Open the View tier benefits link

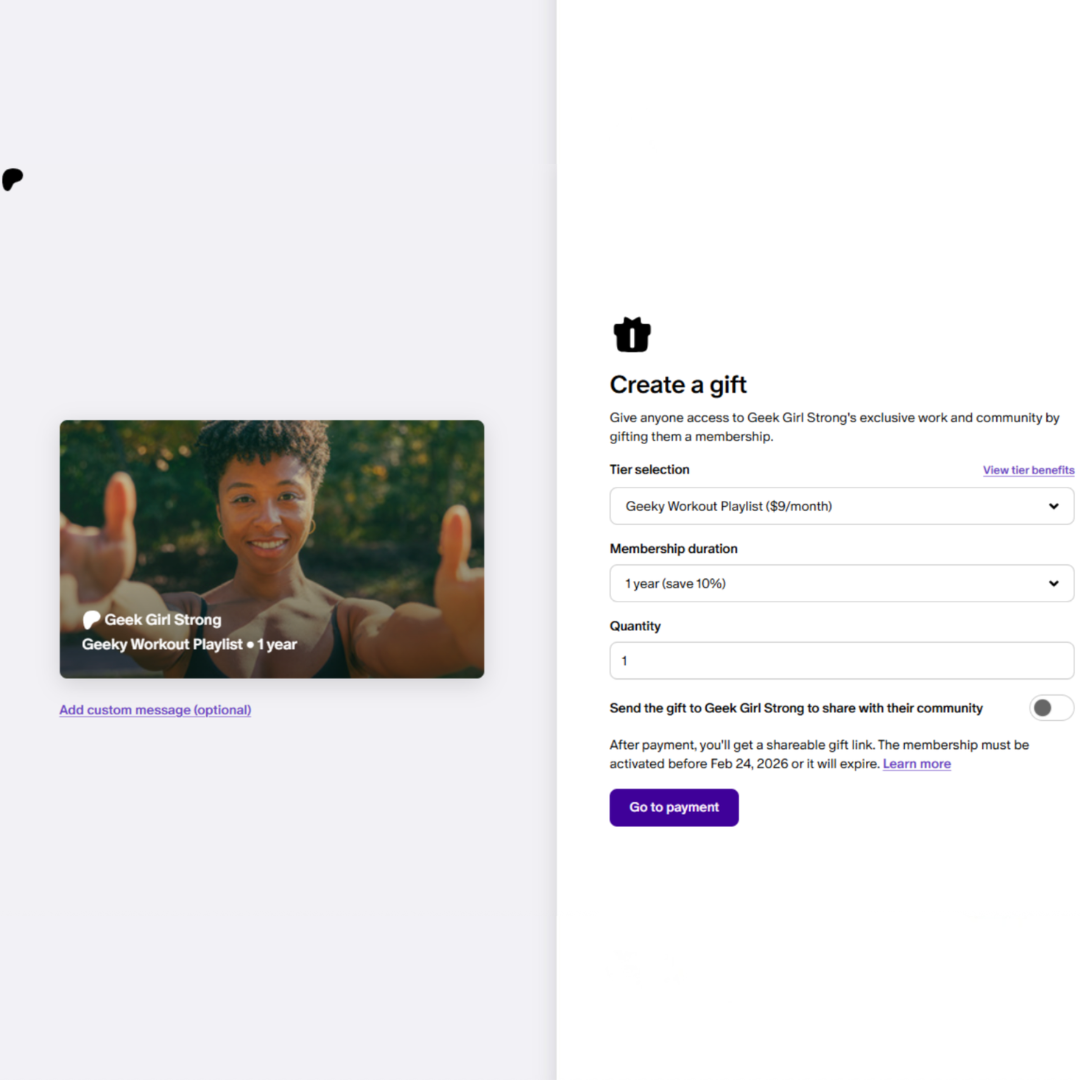(x=1028, y=470)
